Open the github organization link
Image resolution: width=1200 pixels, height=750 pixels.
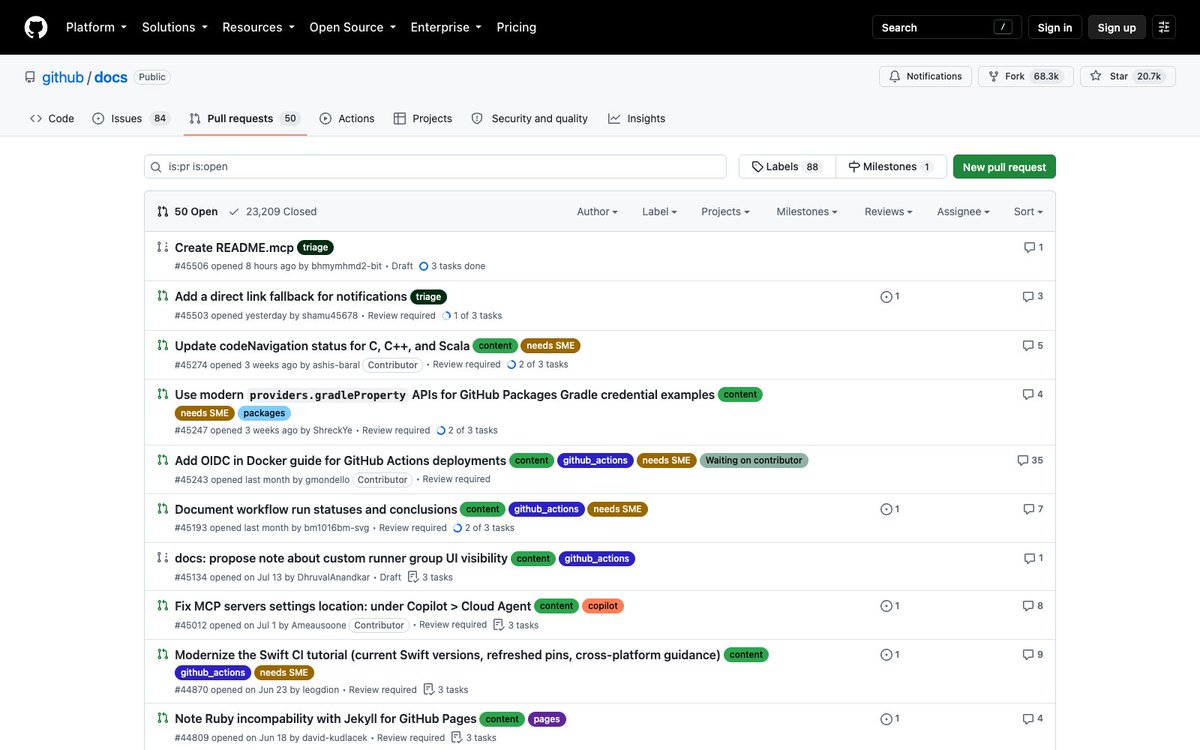pyautogui.click(x=63, y=77)
